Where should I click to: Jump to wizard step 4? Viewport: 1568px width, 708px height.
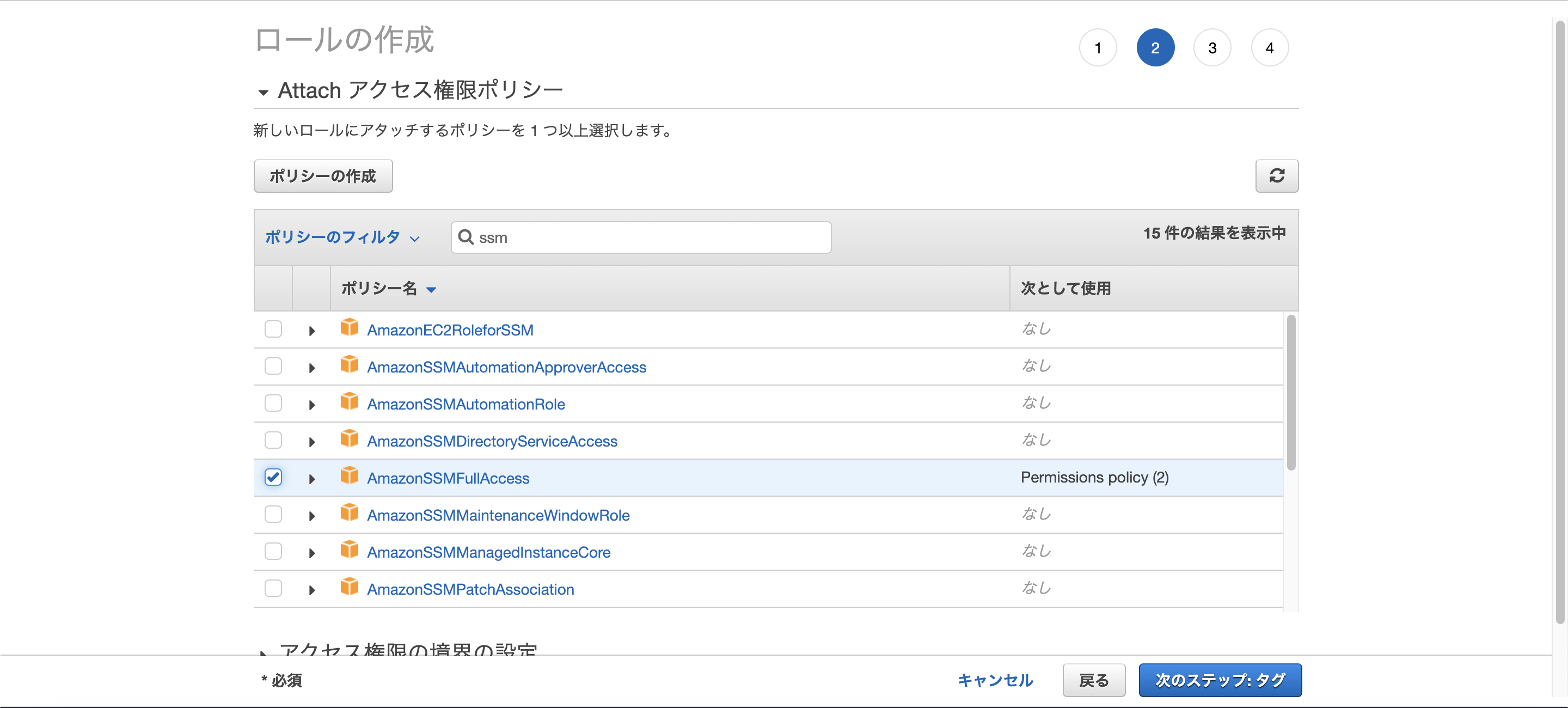coord(1269,48)
